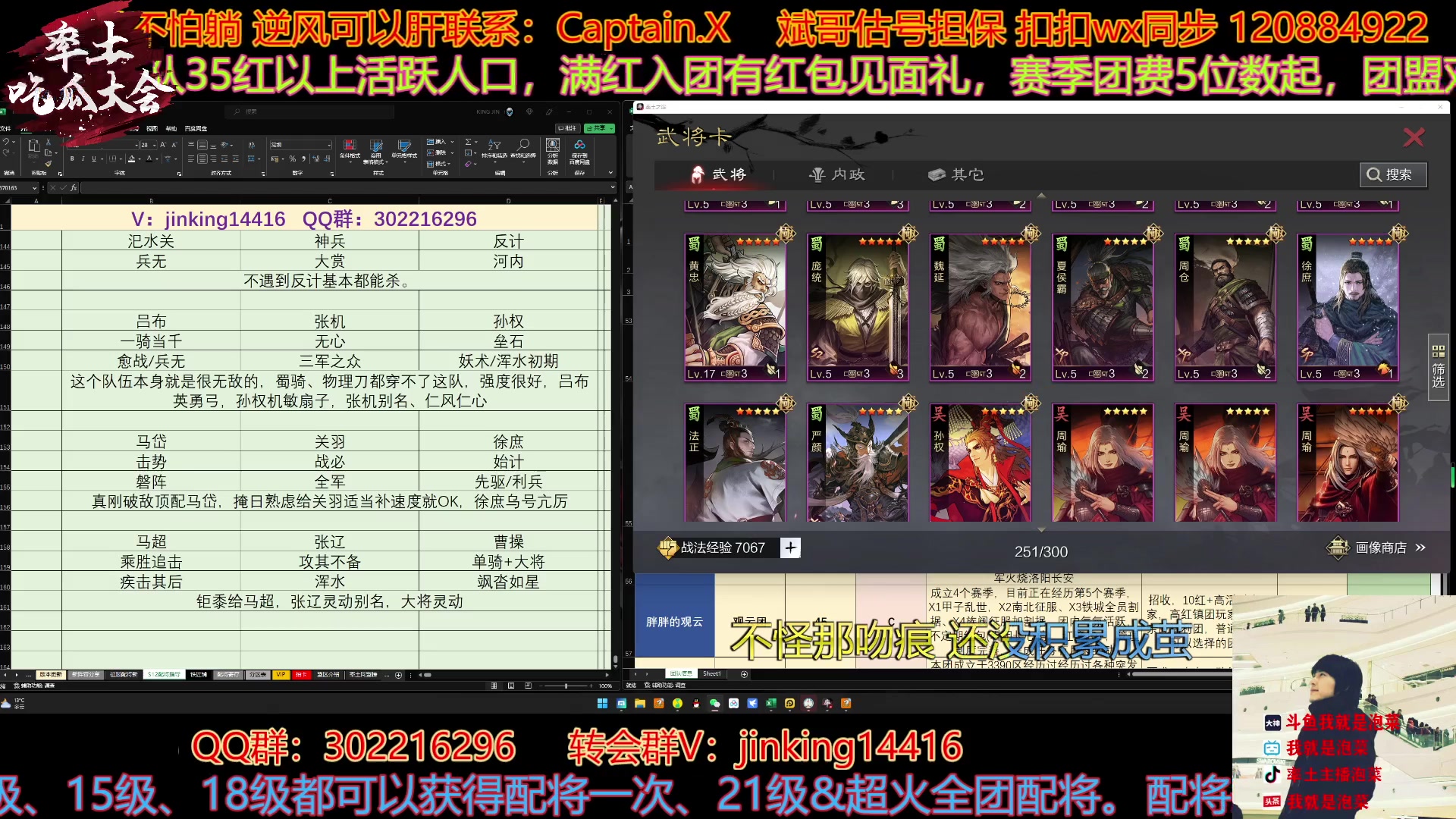Viewport: 1456px width, 819px height.
Task: Switch to the 版本更新 sheet tab
Action: tap(51, 674)
